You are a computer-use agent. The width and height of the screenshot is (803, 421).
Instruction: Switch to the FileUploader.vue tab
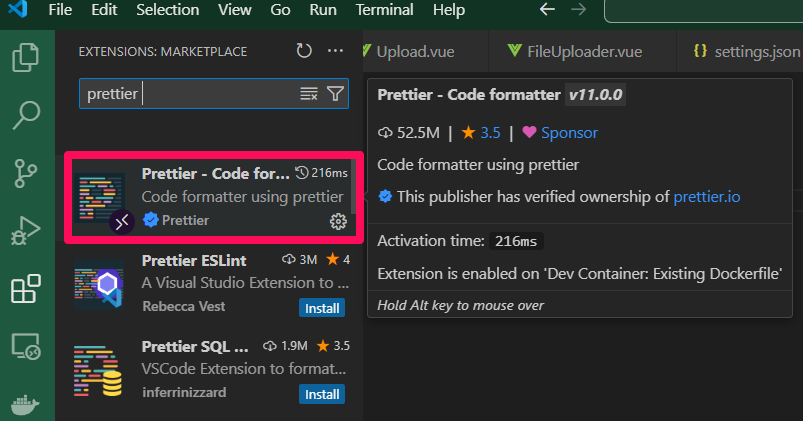point(575,52)
